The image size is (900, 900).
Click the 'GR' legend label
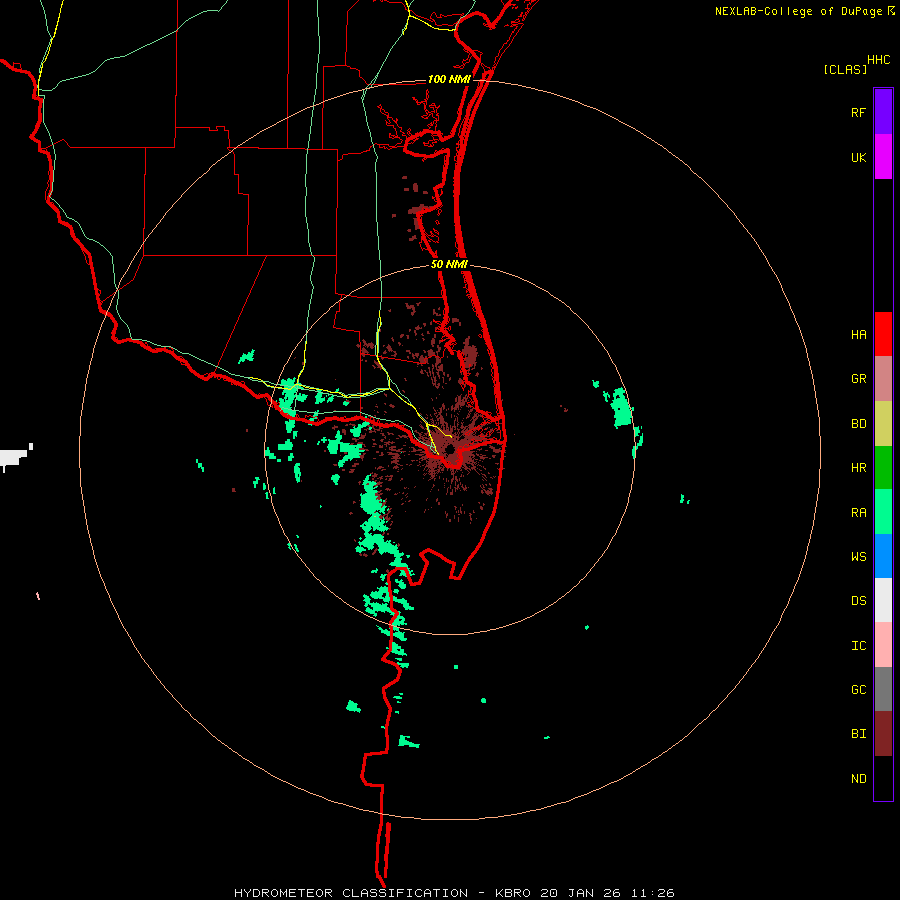[858, 379]
